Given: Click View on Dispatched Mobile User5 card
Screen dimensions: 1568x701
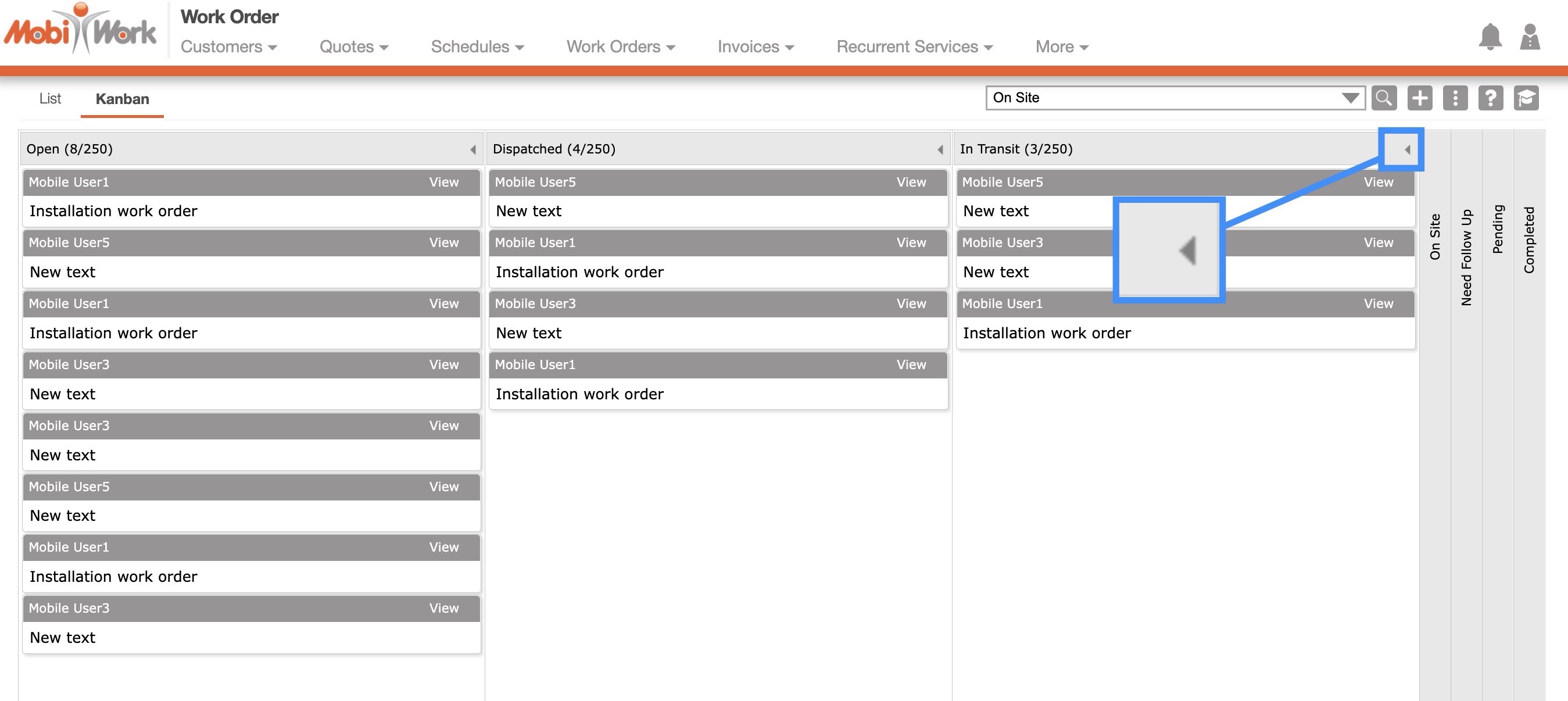Looking at the screenshot, I should coord(911,182).
